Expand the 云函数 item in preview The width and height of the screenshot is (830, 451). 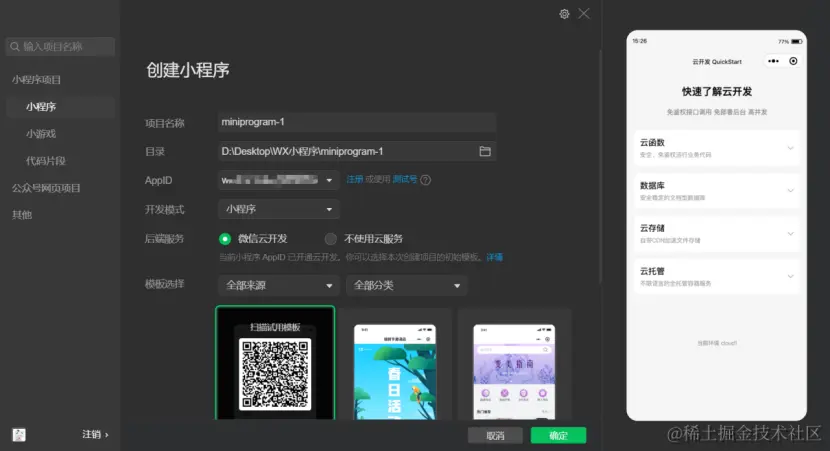716,148
